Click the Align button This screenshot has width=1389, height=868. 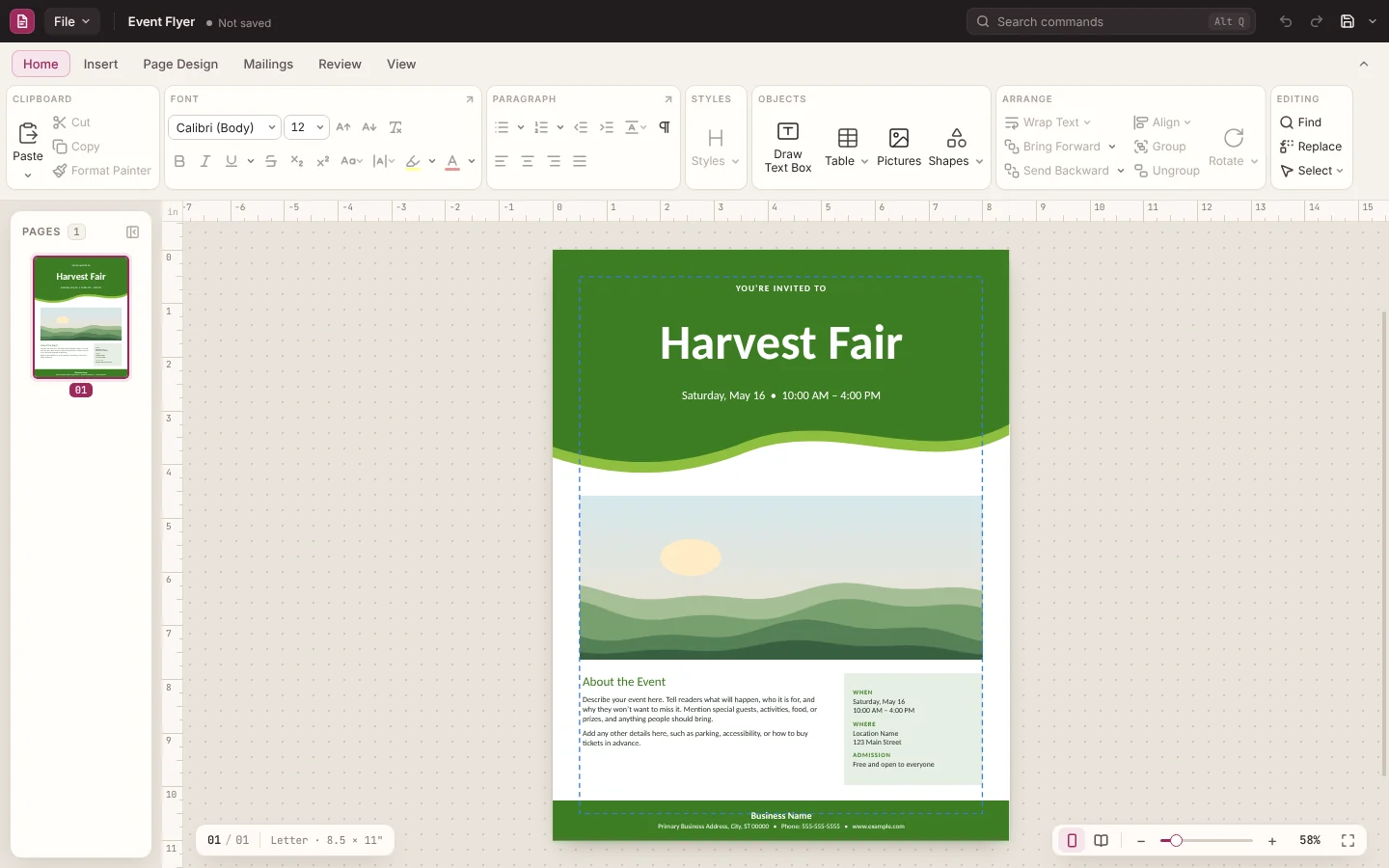tap(1162, 122)
